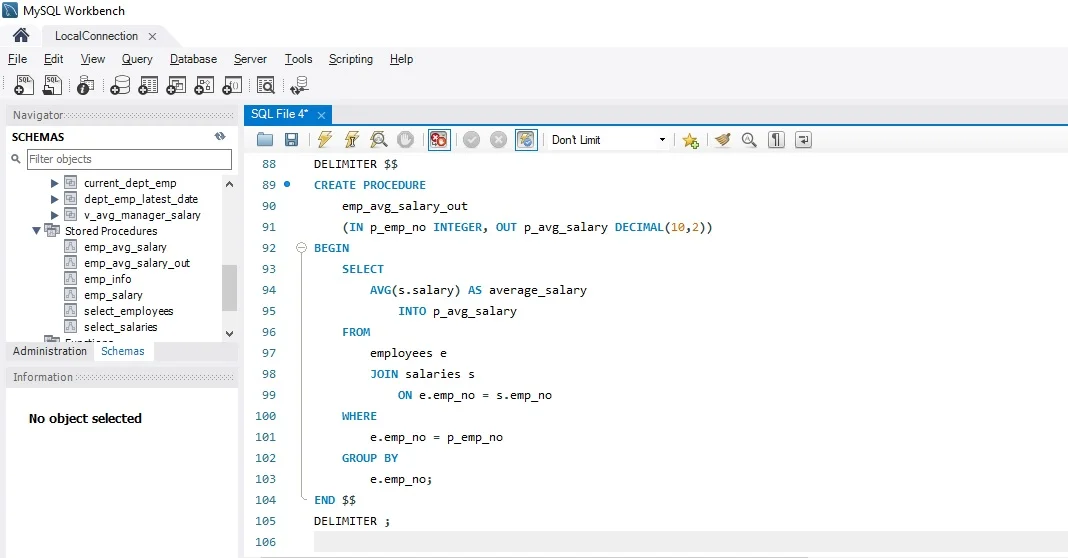Open the Don't Limit rows dropdown
The width and height of the screenshot is (1068, 558).
608,140
